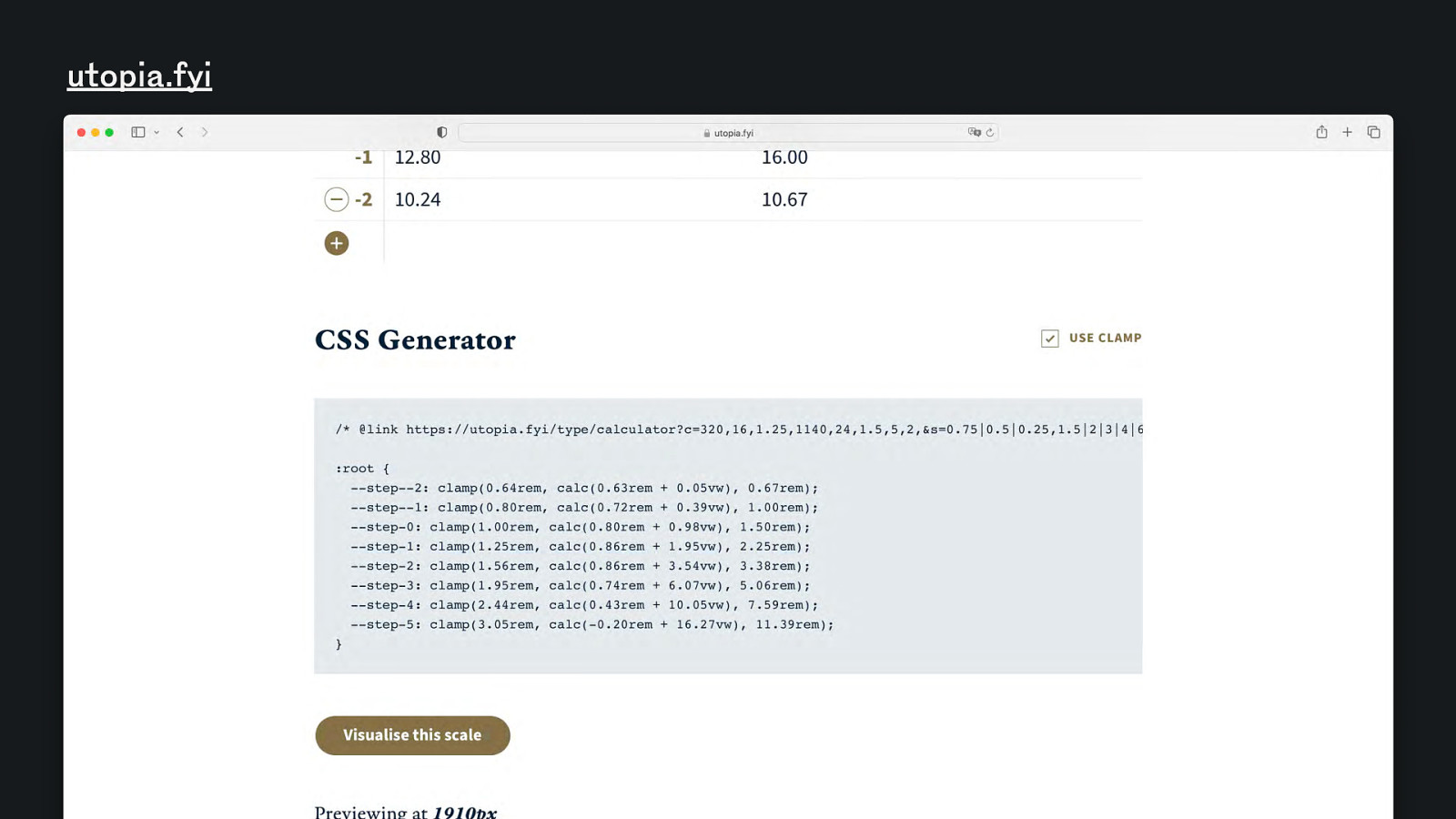Uncheck the Use Clamp checkbox
The image size is (1456, 819).
(x=1049, y=339)
